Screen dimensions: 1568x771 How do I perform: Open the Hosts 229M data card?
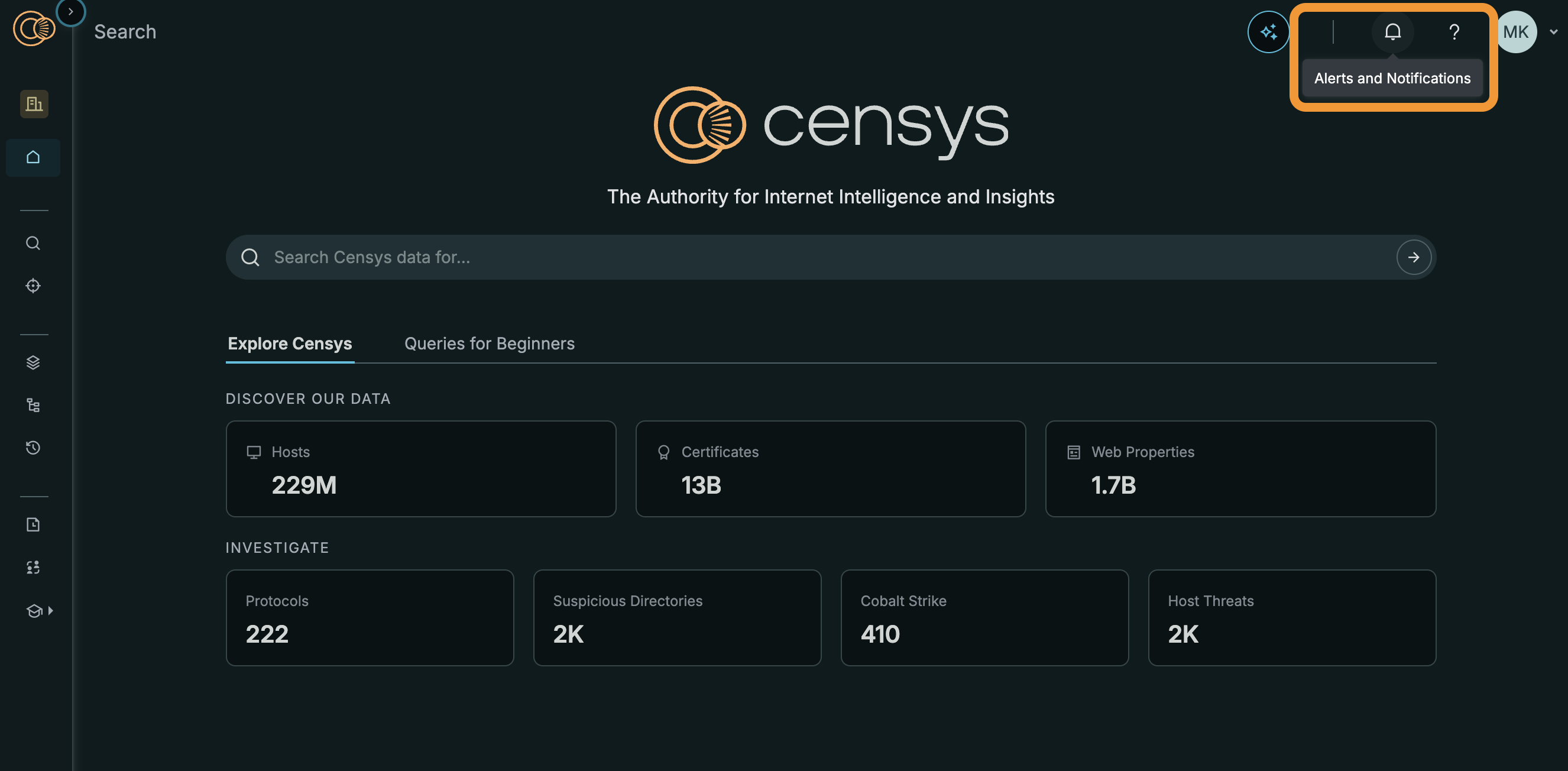click(420, 468)
